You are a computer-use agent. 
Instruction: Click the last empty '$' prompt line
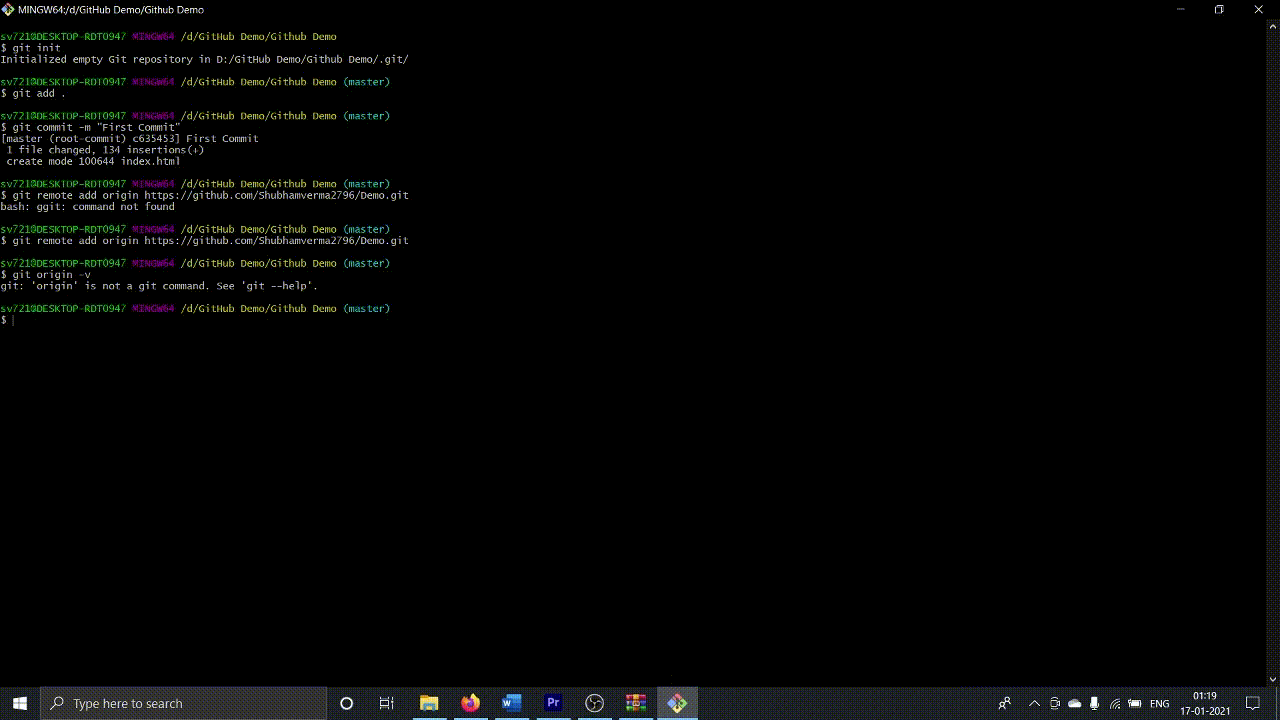click(x=8, y=320)
